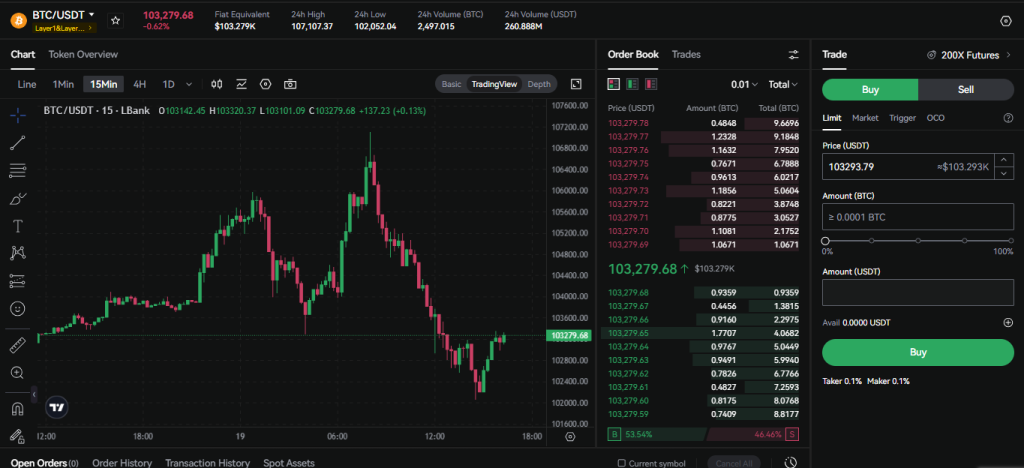Screen dimensions: 1024x468
Task: Open the Spot Assets tab
Action: (289, 463)
